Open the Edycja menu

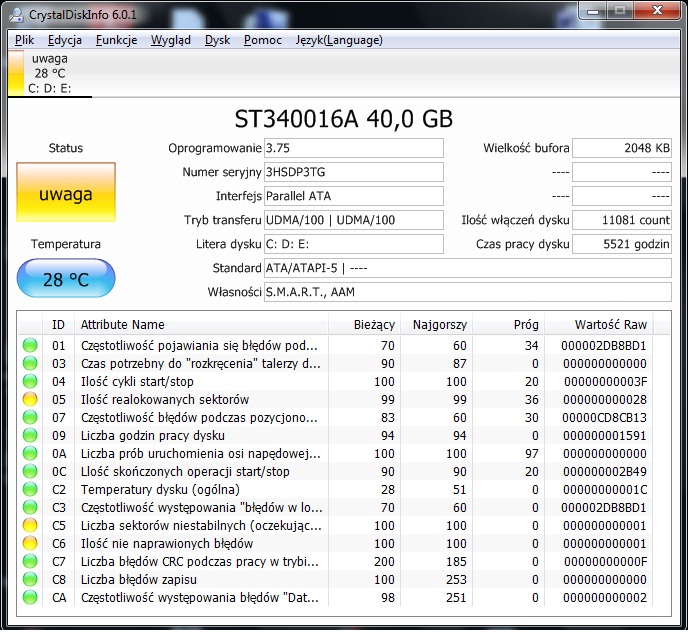click(64, 40)
